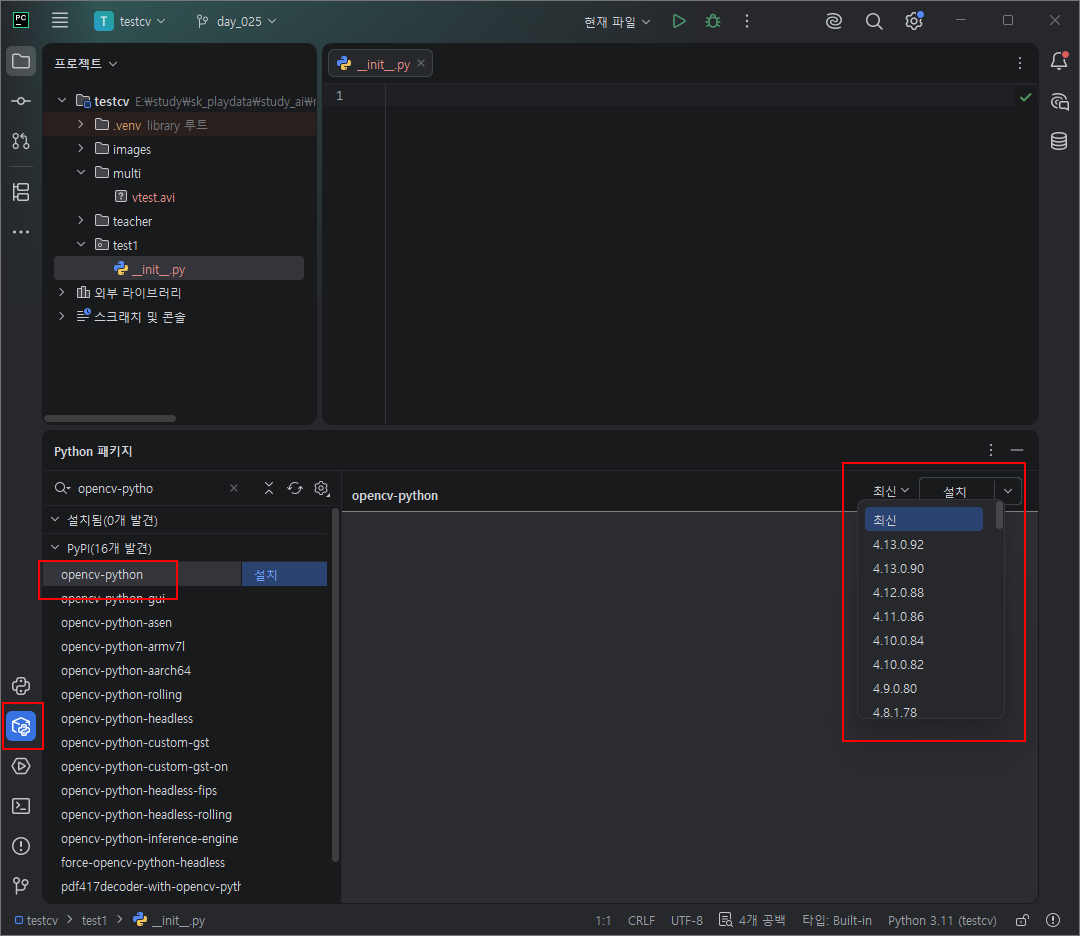Expand the .venv folder
The width and height of the screenshot is (1080, 936).
81,125
